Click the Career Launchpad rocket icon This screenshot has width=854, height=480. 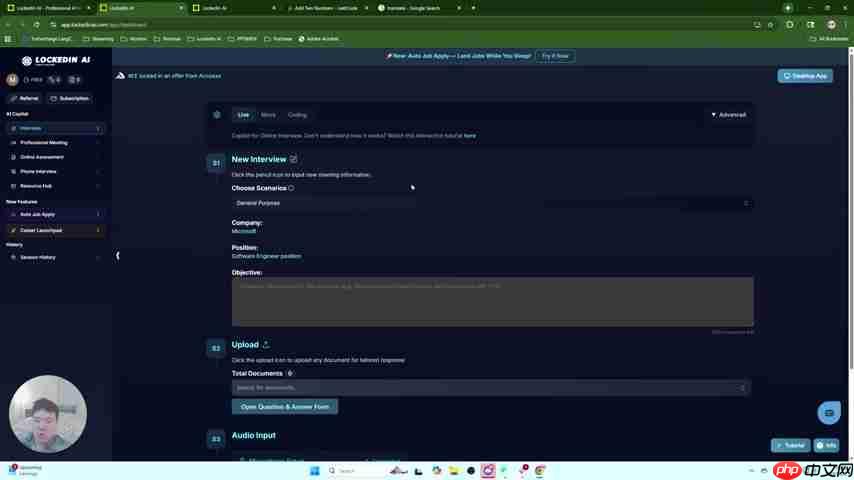point(13,230)
